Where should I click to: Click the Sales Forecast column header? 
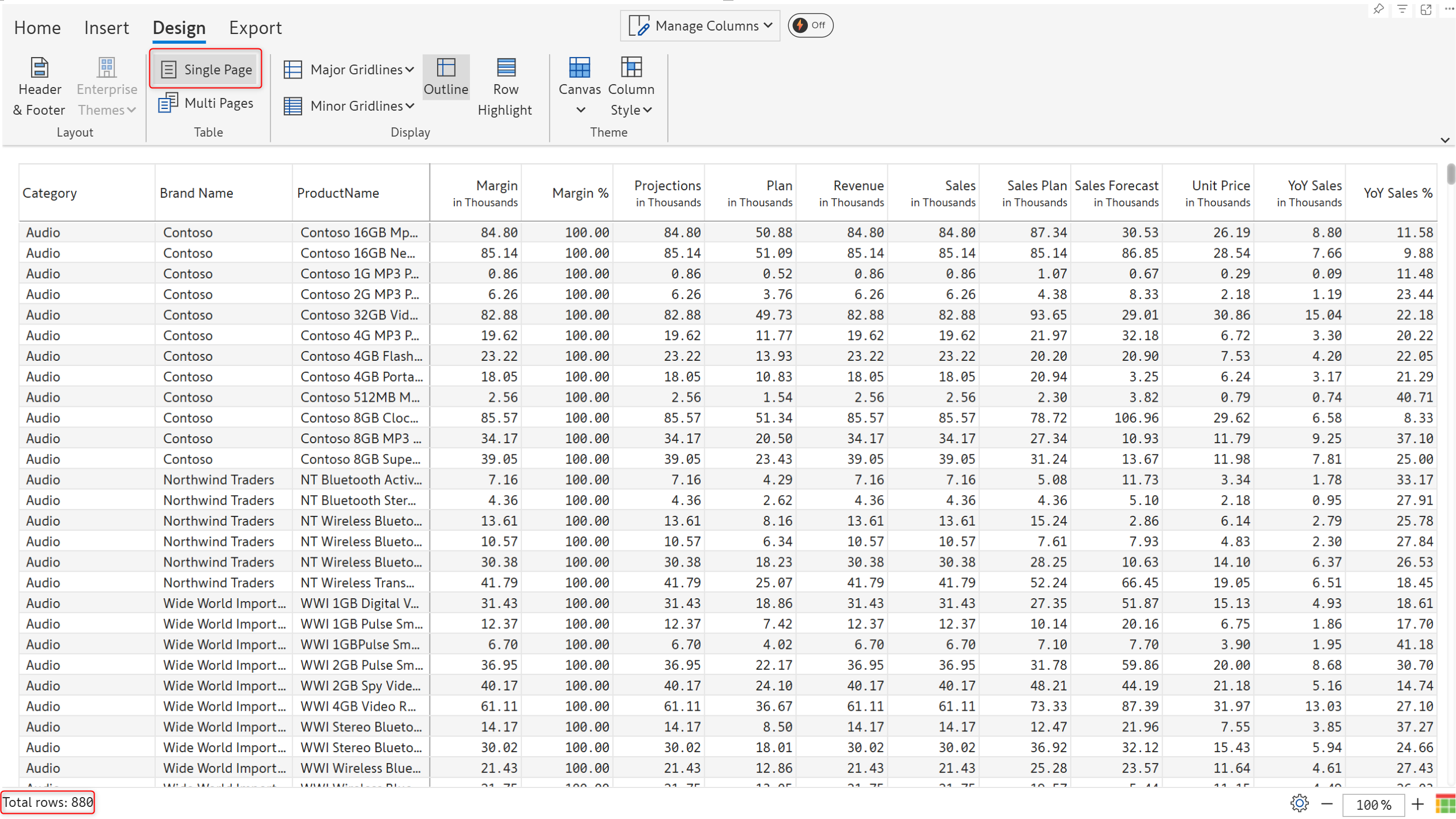point(1116,193)
